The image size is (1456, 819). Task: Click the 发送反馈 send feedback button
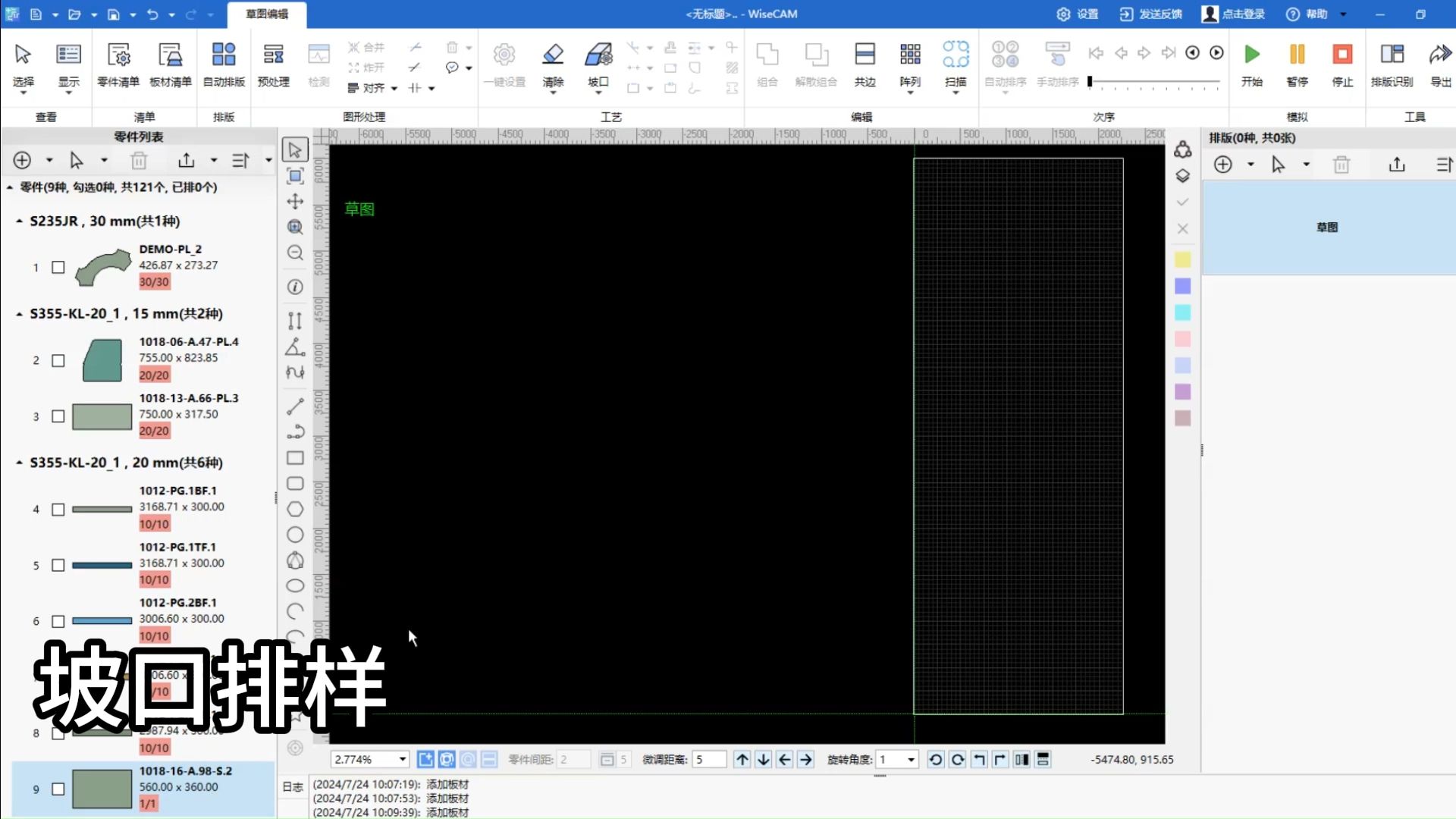coord(1151,14)
